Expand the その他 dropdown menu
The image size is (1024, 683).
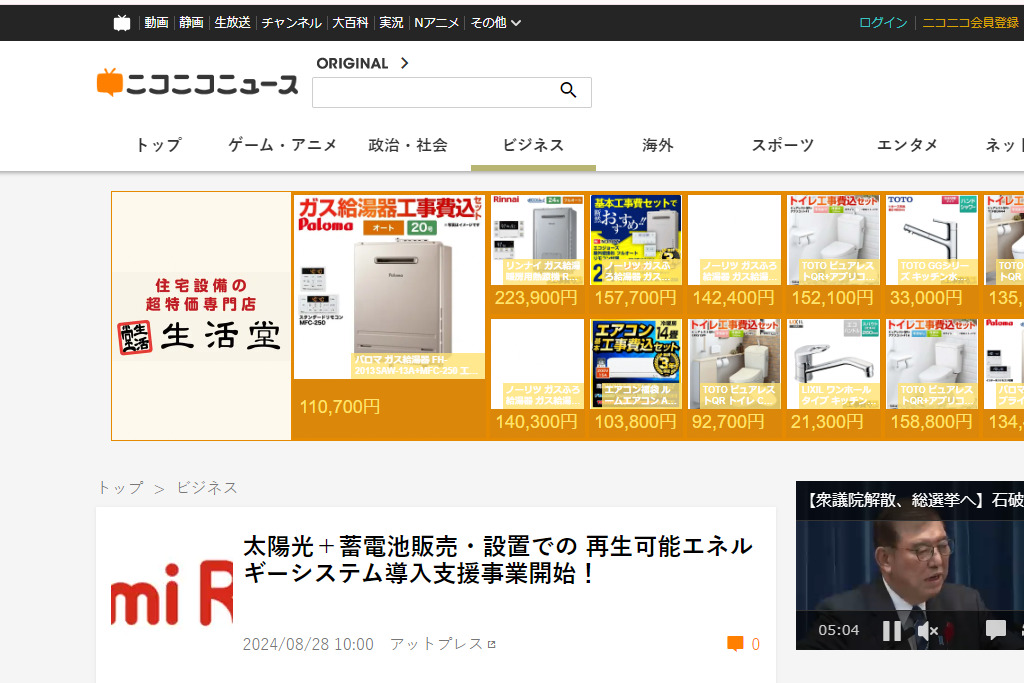pyautogui.click(x=496, y=23)
